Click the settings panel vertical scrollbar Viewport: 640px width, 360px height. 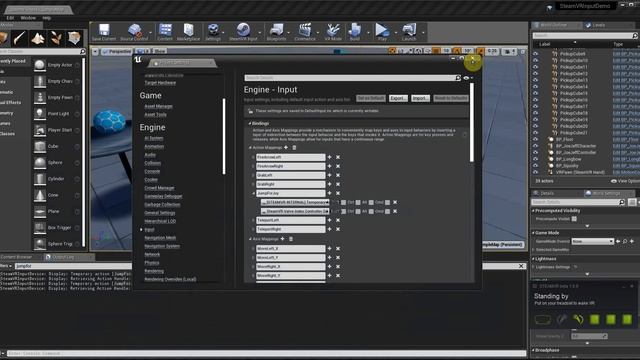(x=472, y=122)
